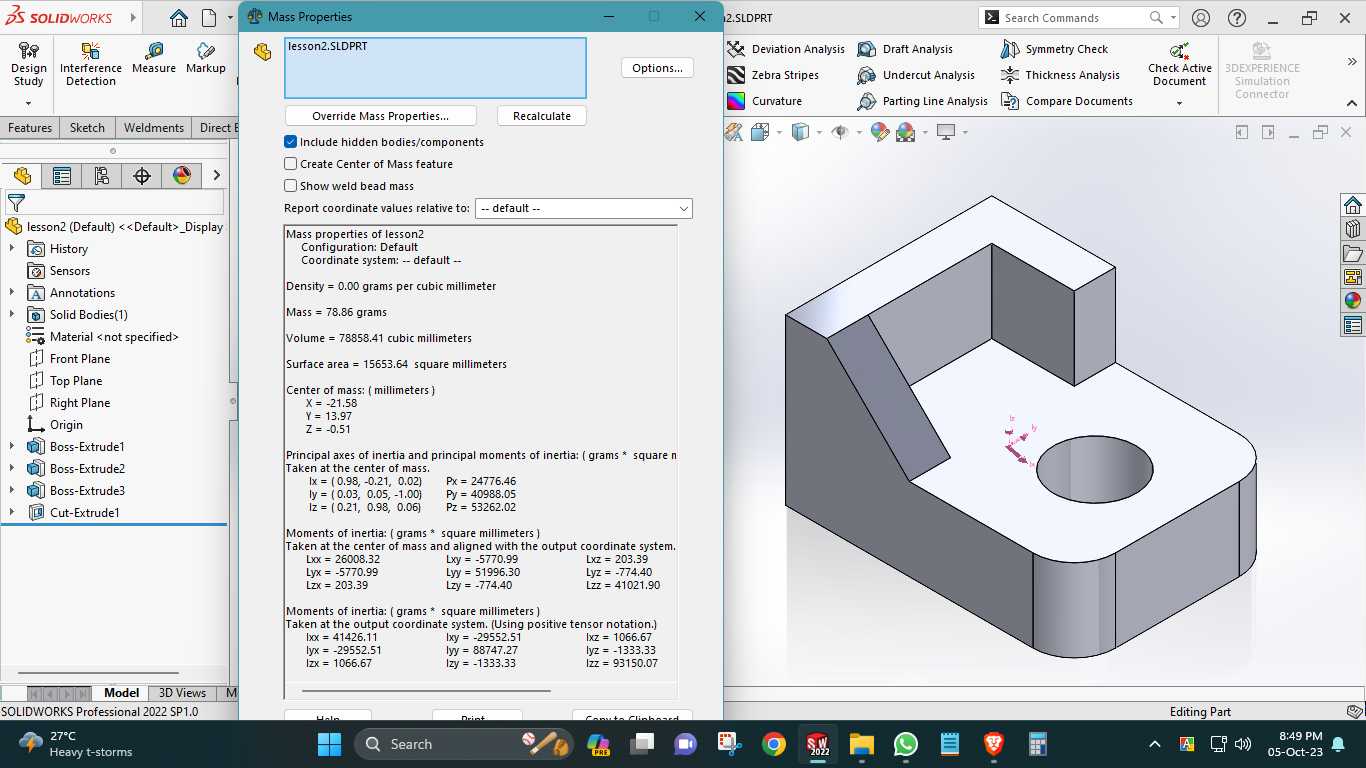1366x768 pixels.
Task: Run Undercut Analysis
Action: 917,75
